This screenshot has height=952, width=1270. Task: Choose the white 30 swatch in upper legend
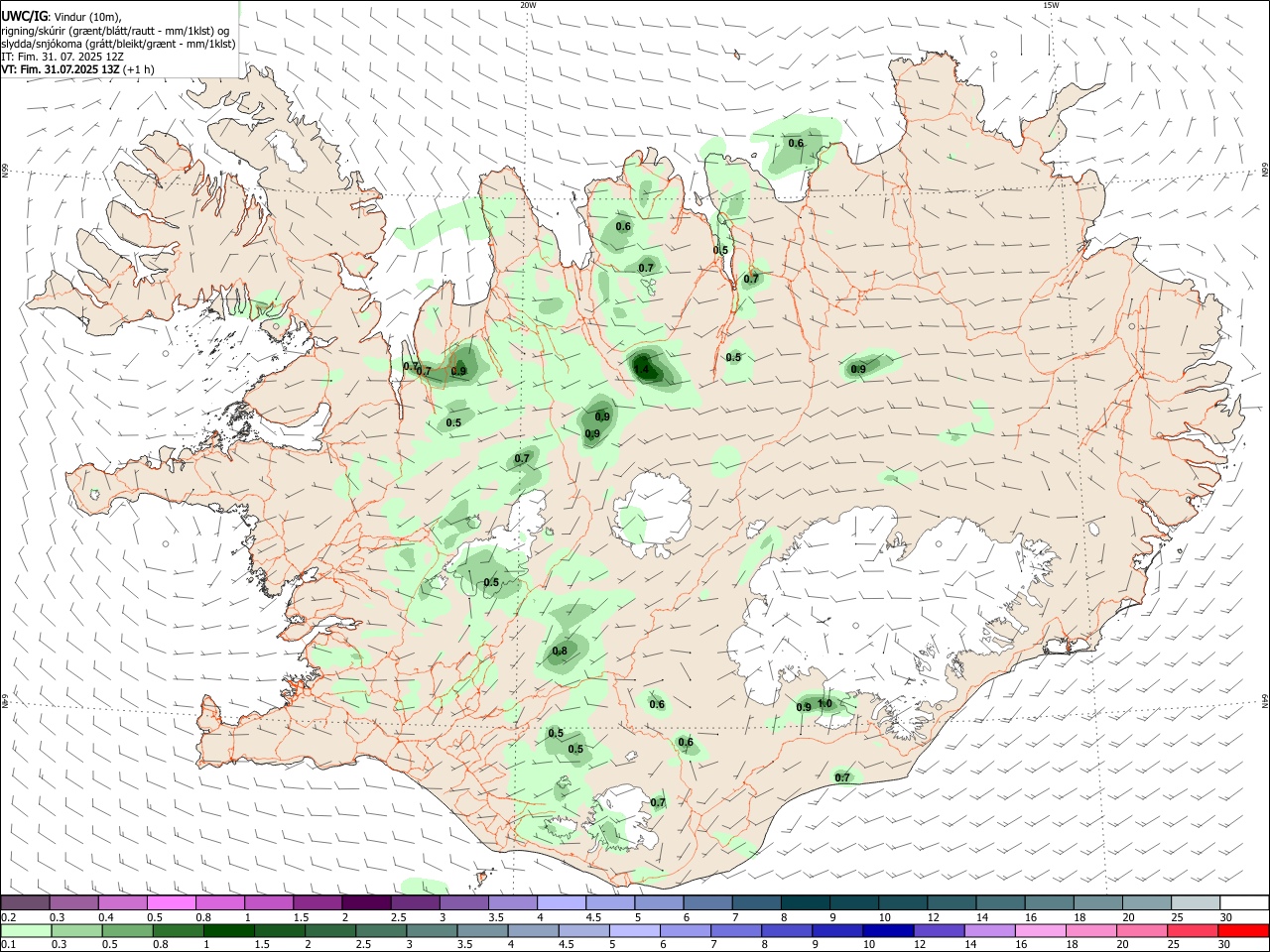coord(1244,903)
